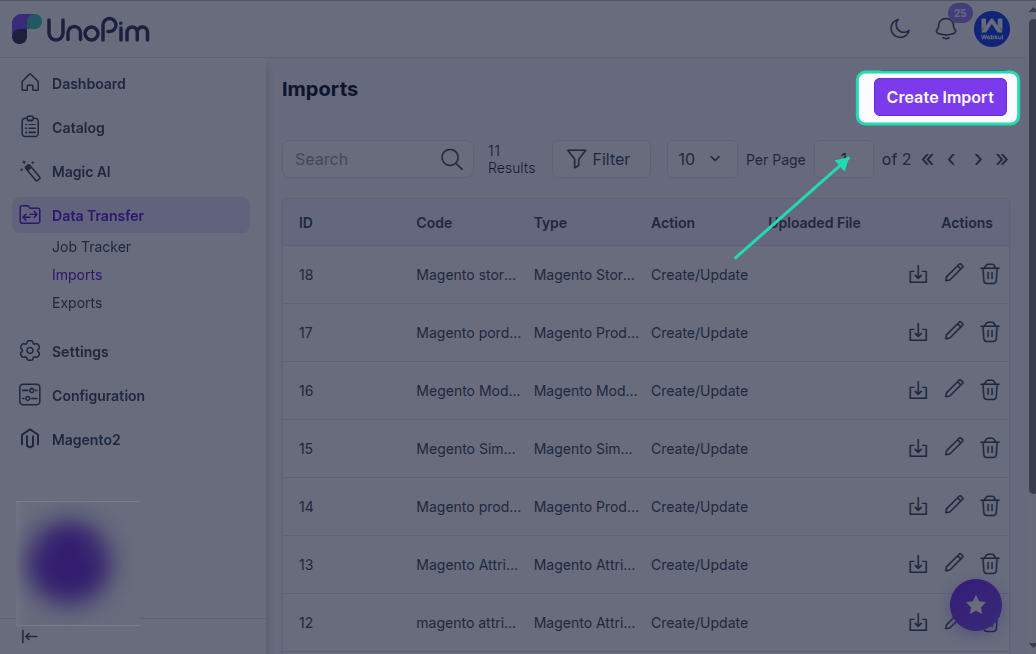
Task: Click code cell "Magento pord..."
Action: tap(468, 333)
